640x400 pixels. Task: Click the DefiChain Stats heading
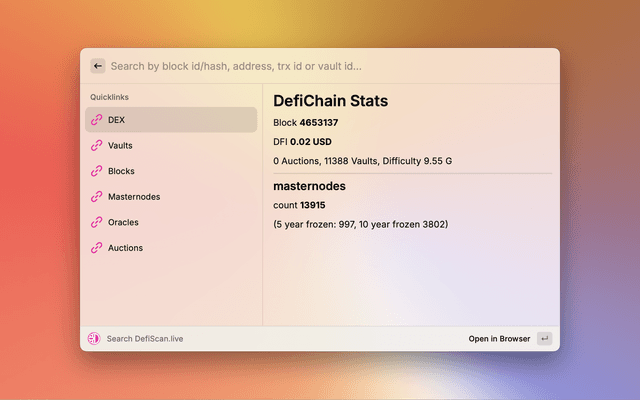330,101
